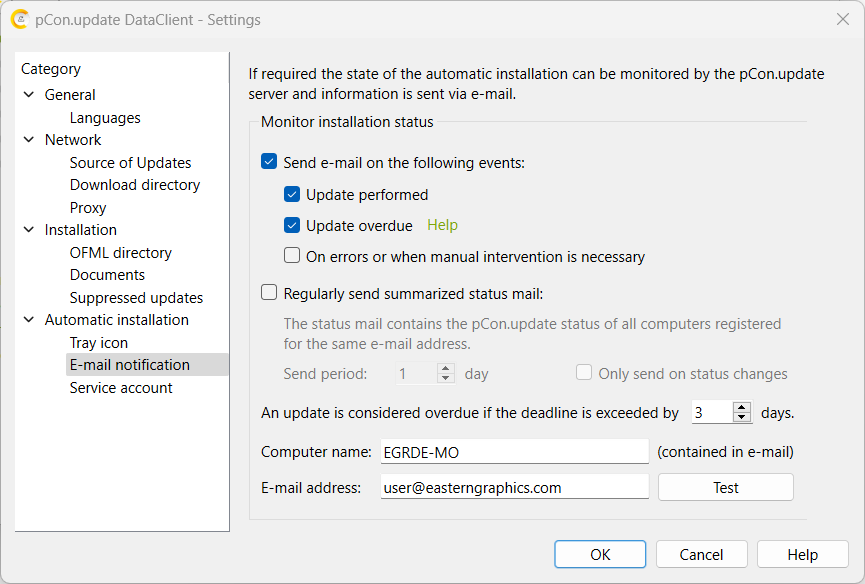Increase the Send period days
The height and width of the screenshot is (584, 865).
click(x=446, y=368)
